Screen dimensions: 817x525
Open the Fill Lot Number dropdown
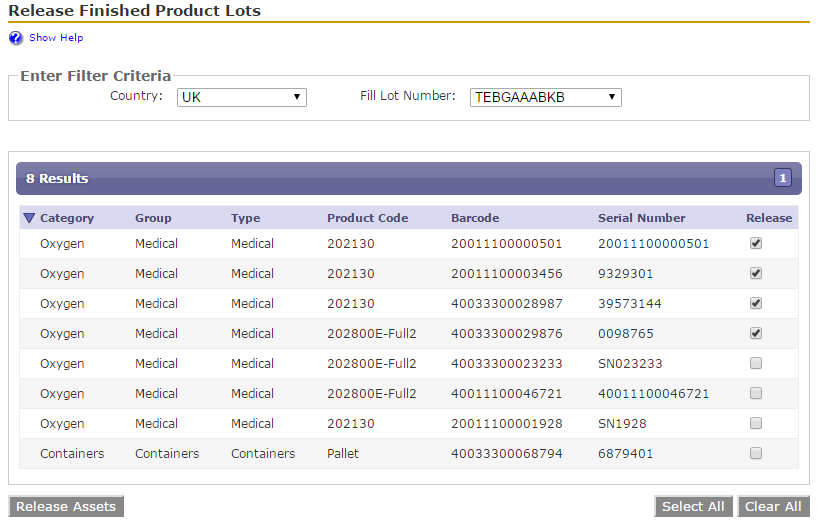pyautogui.click(x=546, y=97)
